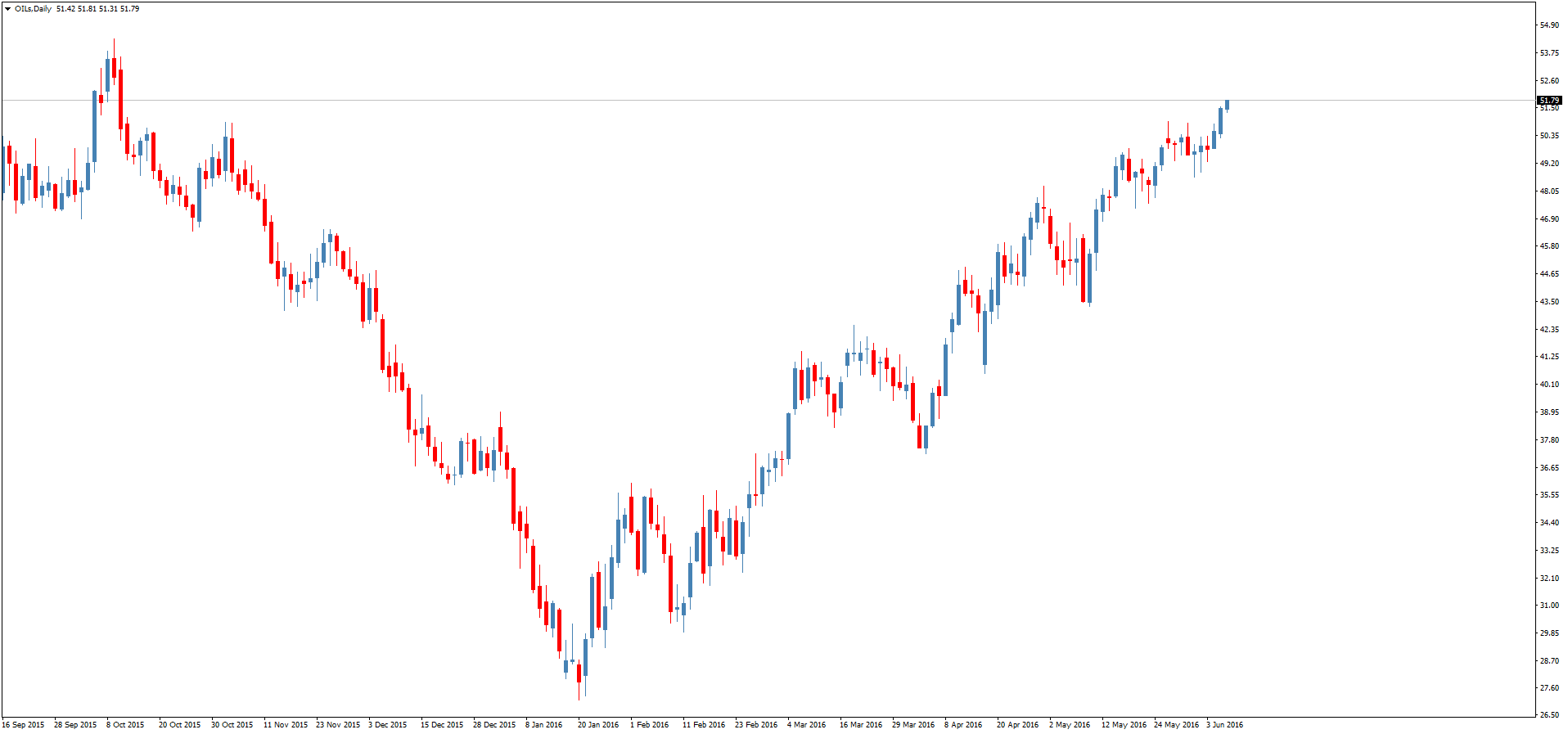Click the 20 Apr 2016 date label
The height and width of the screenshot is (734, 1568).
coord(1017,725)
